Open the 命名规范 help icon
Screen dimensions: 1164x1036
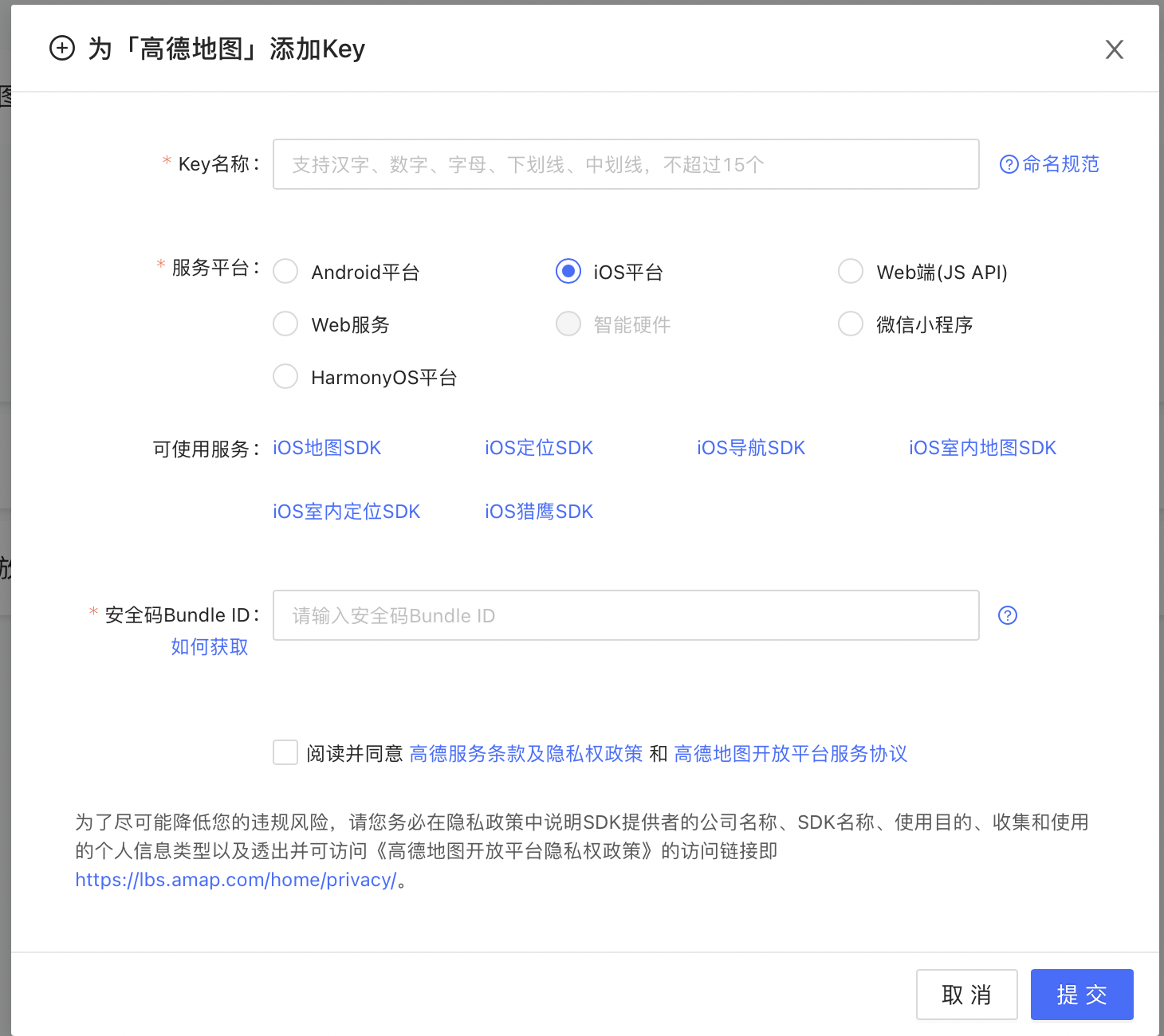1009,164
